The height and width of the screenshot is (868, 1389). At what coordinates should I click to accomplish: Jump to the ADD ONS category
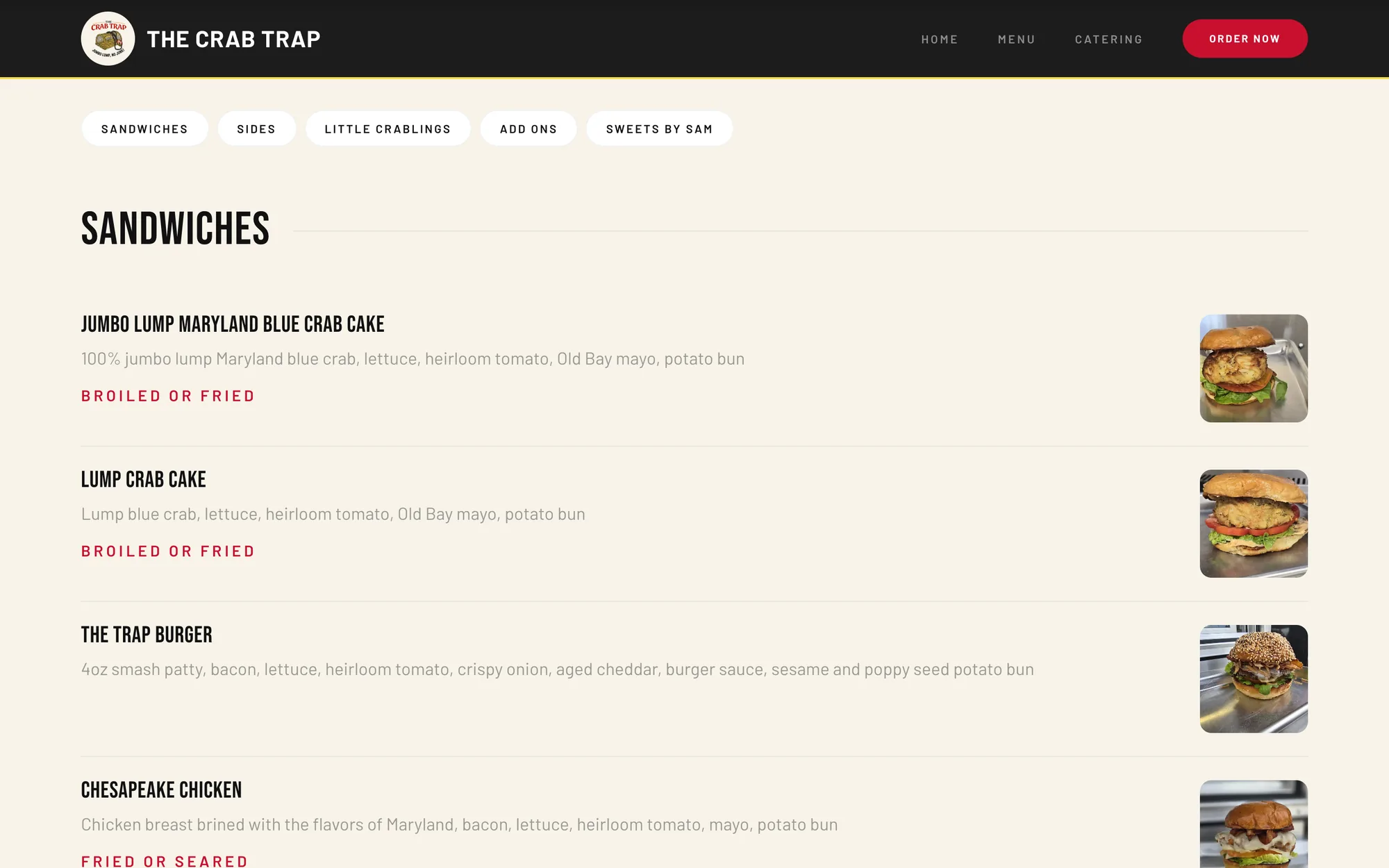[x=529, y=128]
